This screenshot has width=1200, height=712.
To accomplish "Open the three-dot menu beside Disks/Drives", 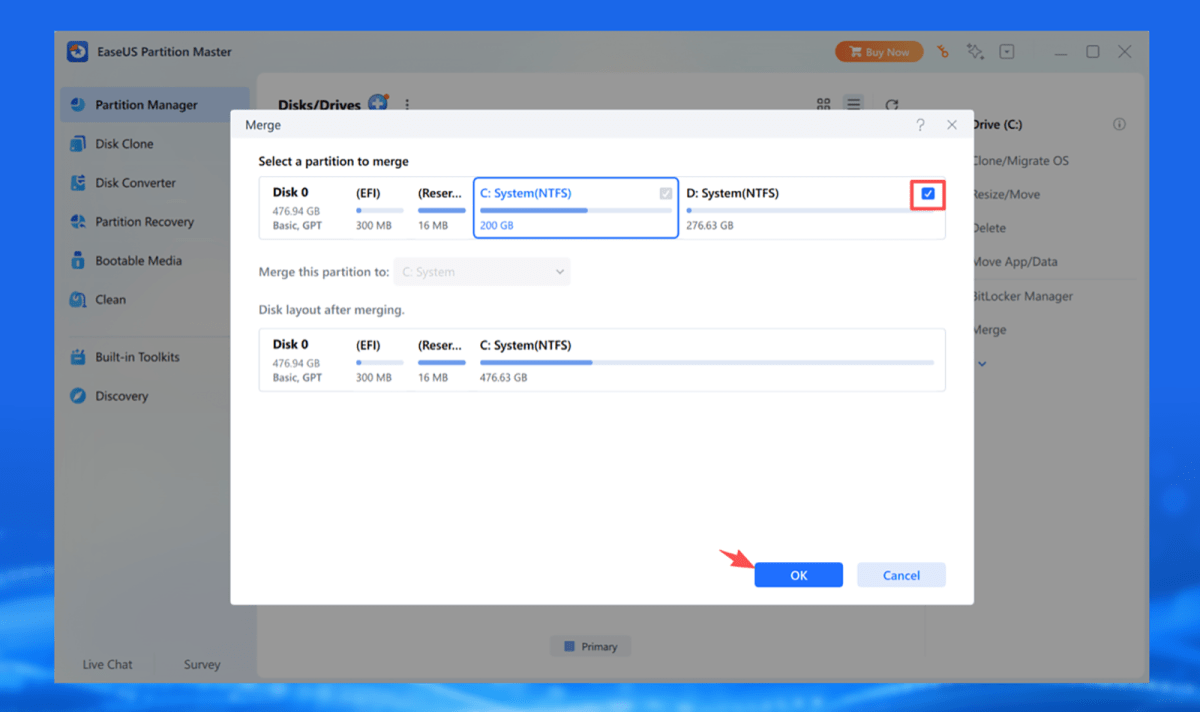I will coord(407,104).
